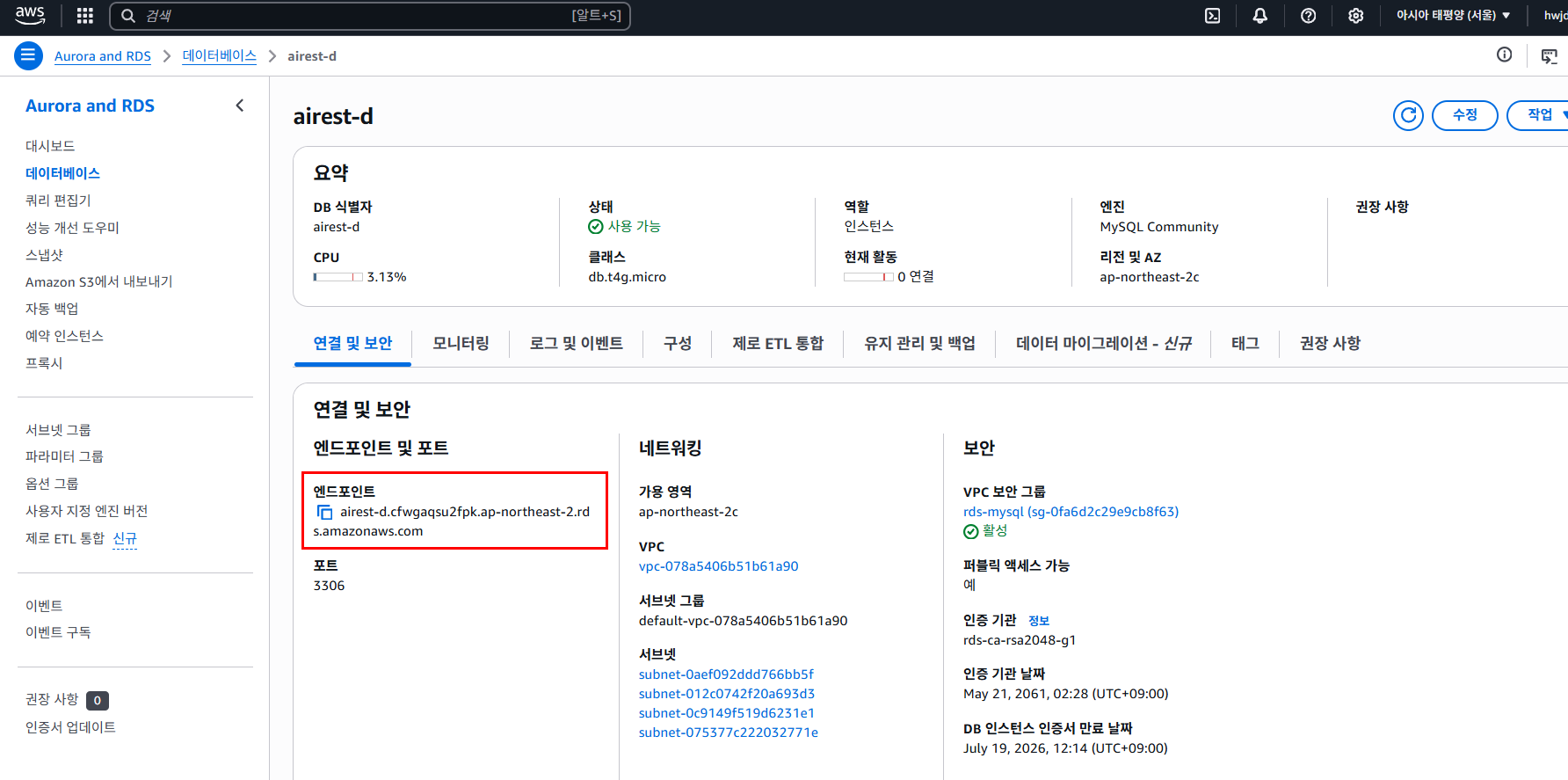Image resolution: width=1568 pixels, height=780 pixels.
Task: Click the 수정 button
Action: click(1464, 115)
